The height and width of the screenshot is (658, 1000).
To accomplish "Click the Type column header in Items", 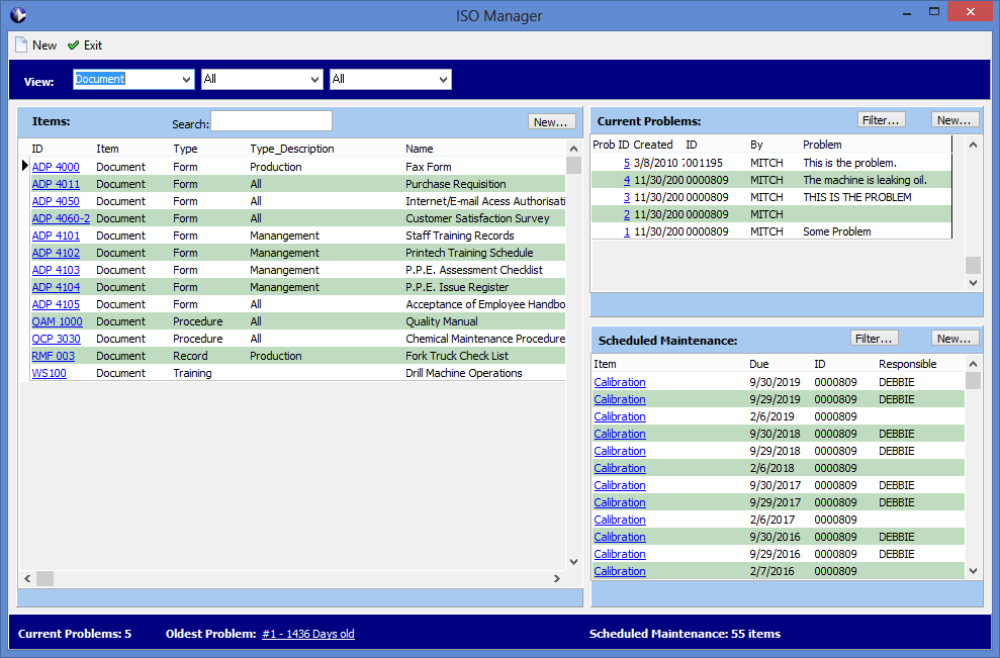I will point(185,149).
